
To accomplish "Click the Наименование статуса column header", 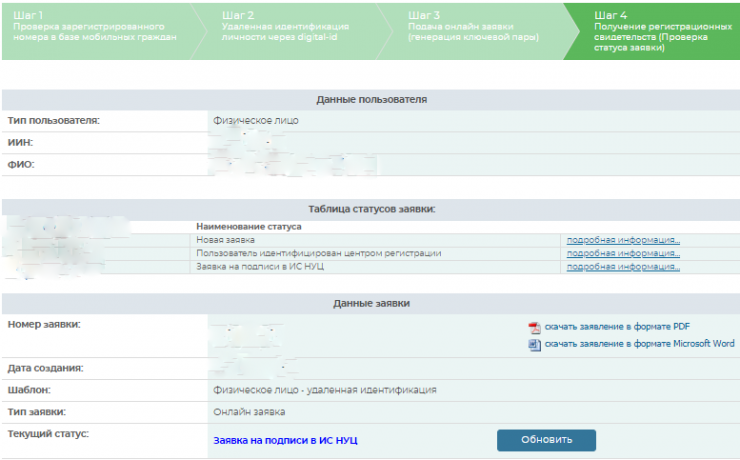I will pyautogui.click(x=248, y=227).
